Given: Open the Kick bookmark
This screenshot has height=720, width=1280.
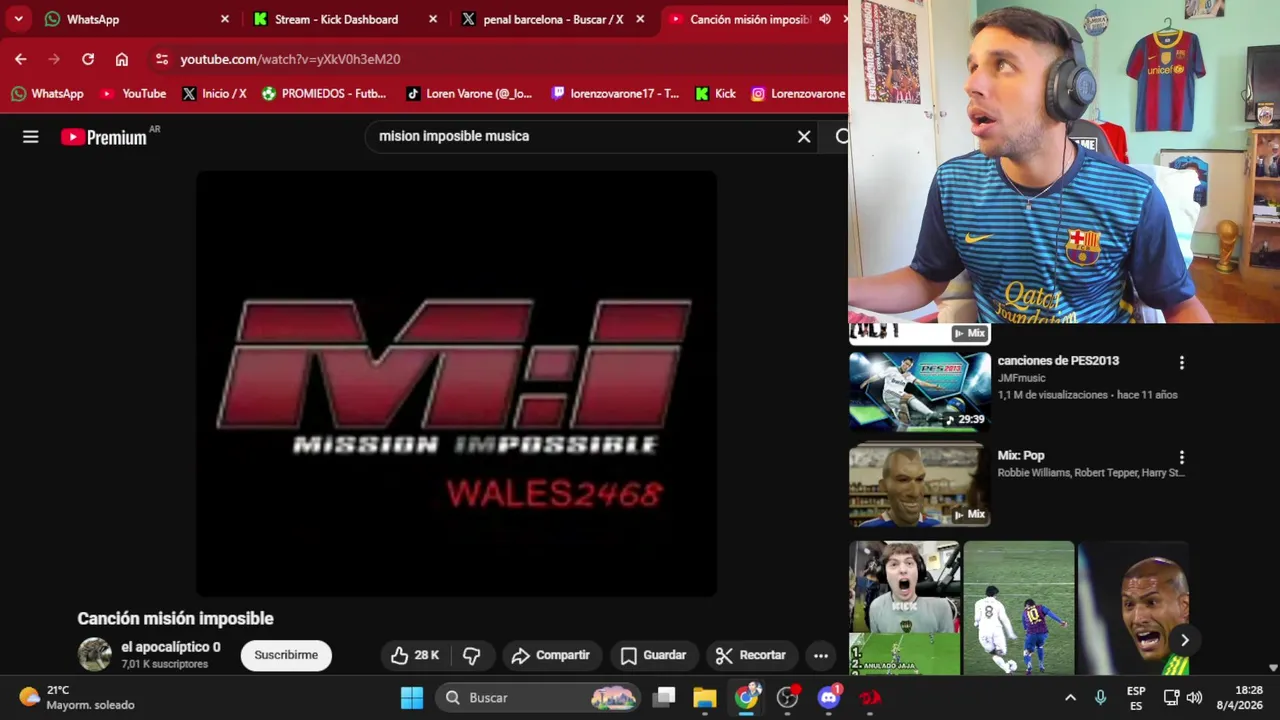Looking at the screenshot, I should point(715,93).
